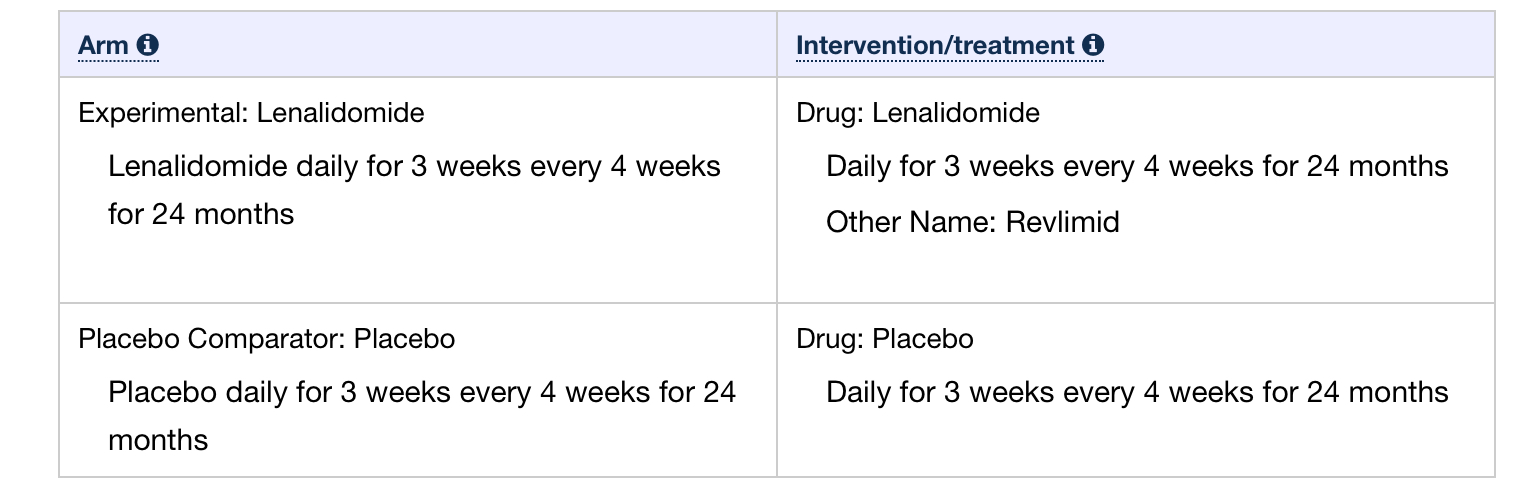Screen dimensions: 1536x491
Task: Click 'Lenalidomide daily for 3 weeks' description line
Action: click(414, 165)
